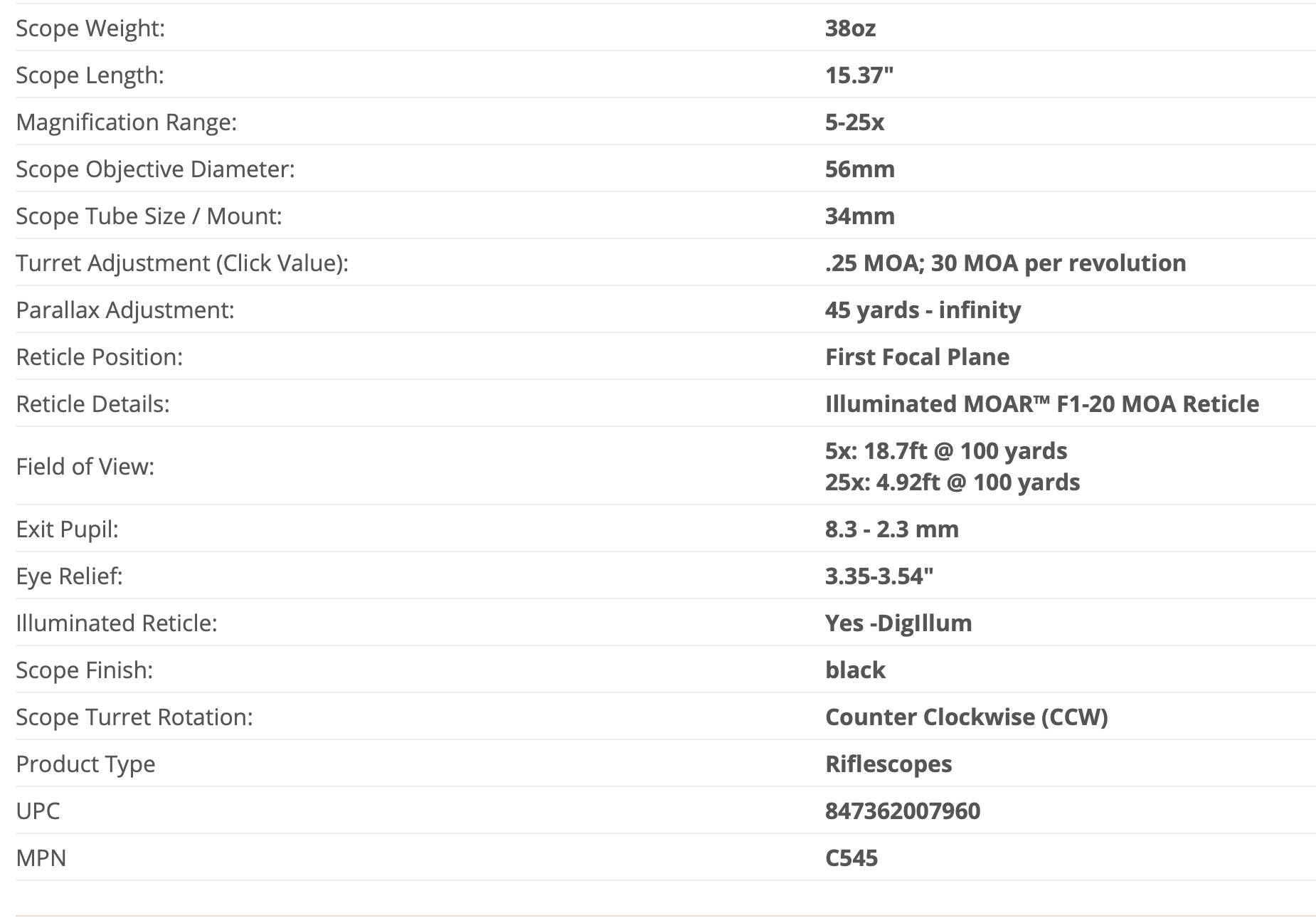Viewport: 1316px width, 918px height.
Task: Click the 5x: 18.7ft field of view line
Action: (x=945, y=450)
